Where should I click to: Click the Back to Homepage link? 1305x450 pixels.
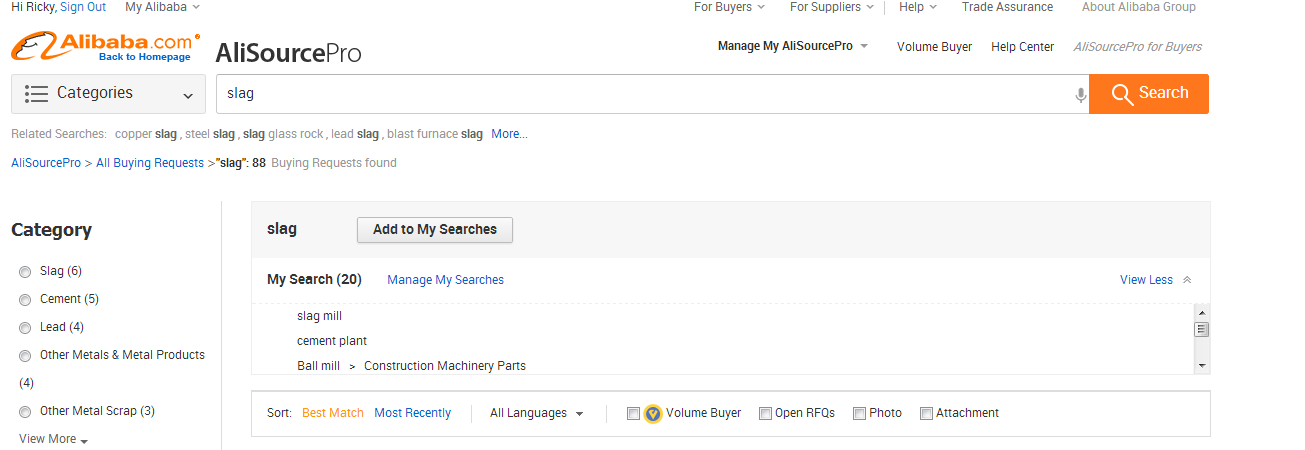tap(144, 57)
